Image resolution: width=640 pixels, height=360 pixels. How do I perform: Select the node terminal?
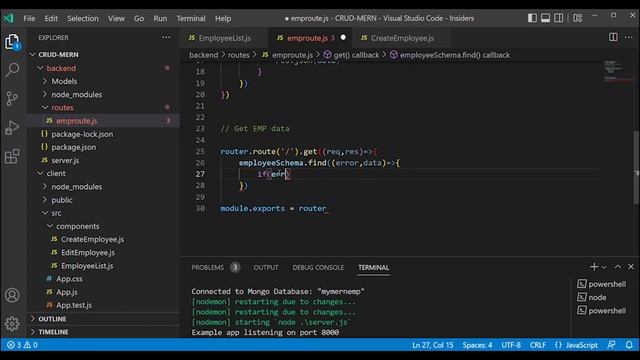coord(592,298)
